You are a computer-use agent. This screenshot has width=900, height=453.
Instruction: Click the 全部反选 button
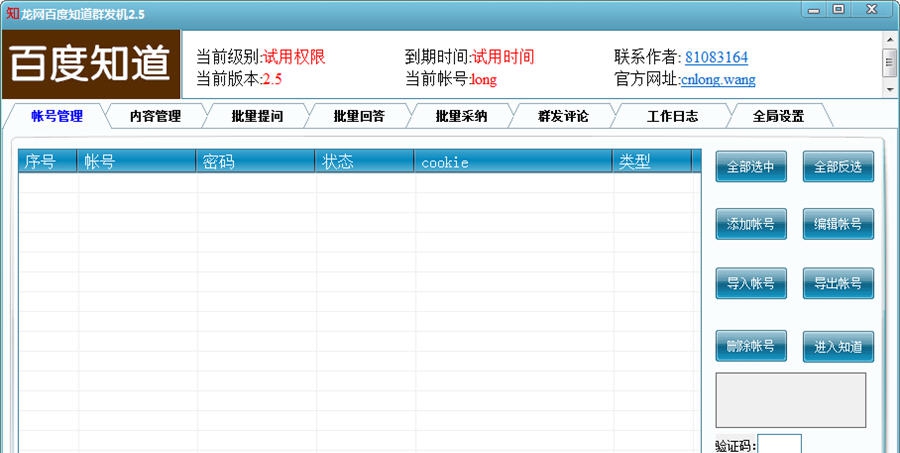pyautogui.click(x=838, y=167)
